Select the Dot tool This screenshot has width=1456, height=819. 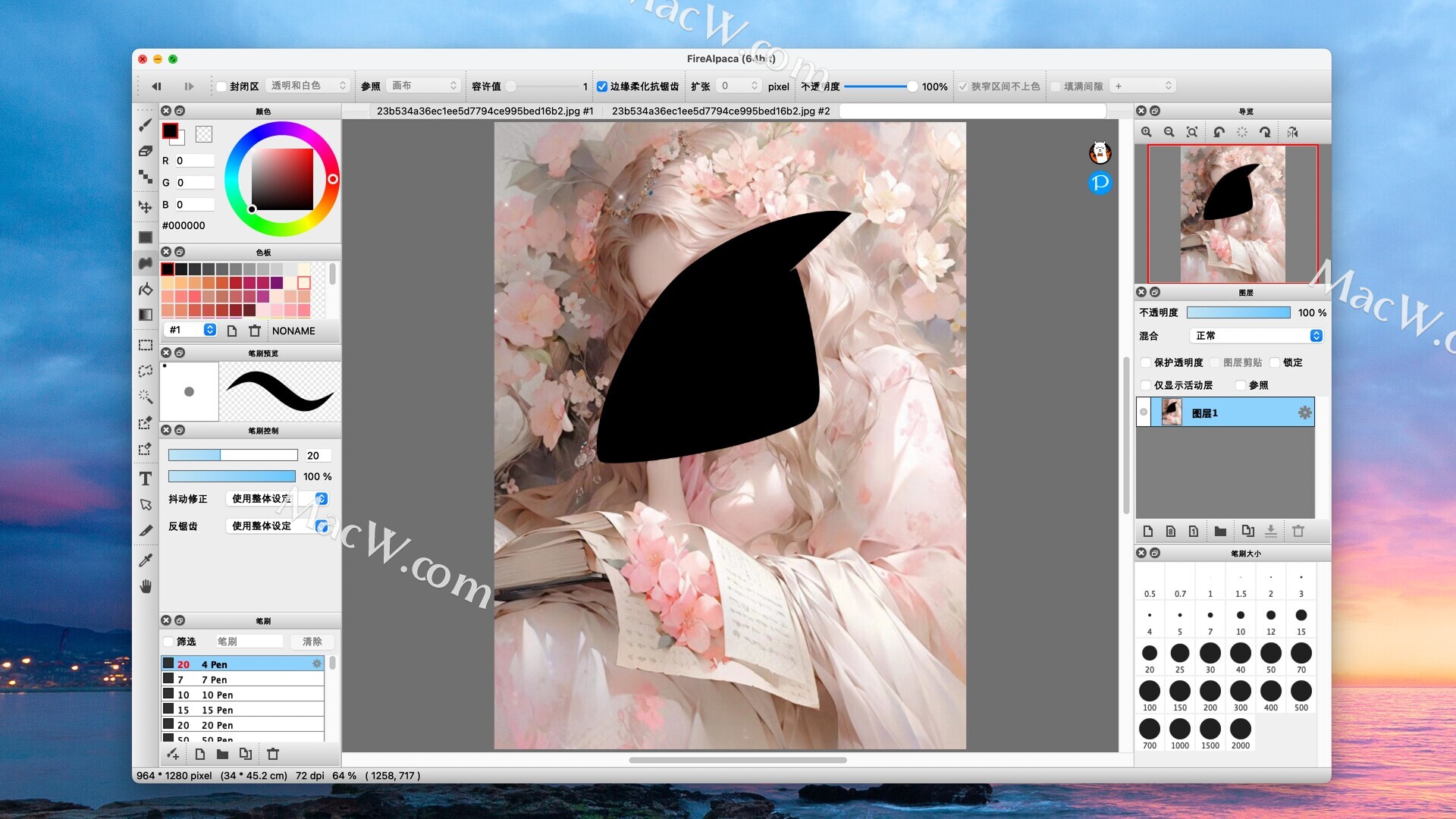tap(146, 177)
